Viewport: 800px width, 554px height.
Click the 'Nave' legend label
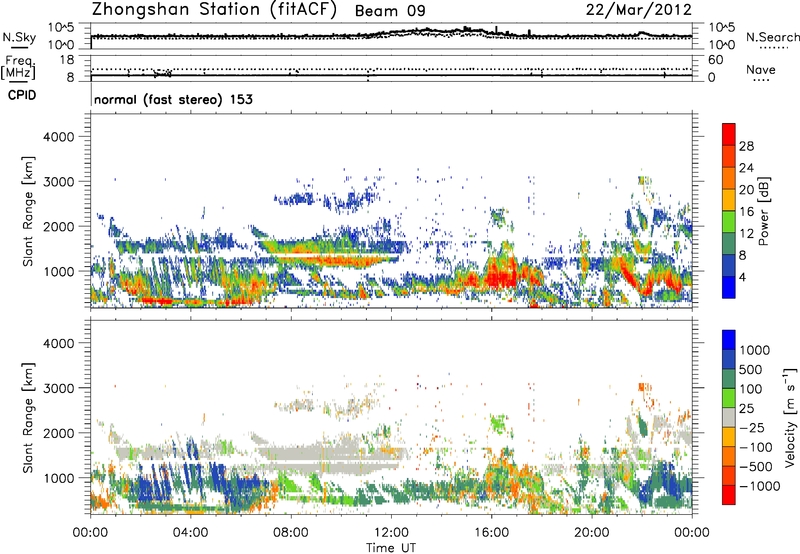coord(761,69)
